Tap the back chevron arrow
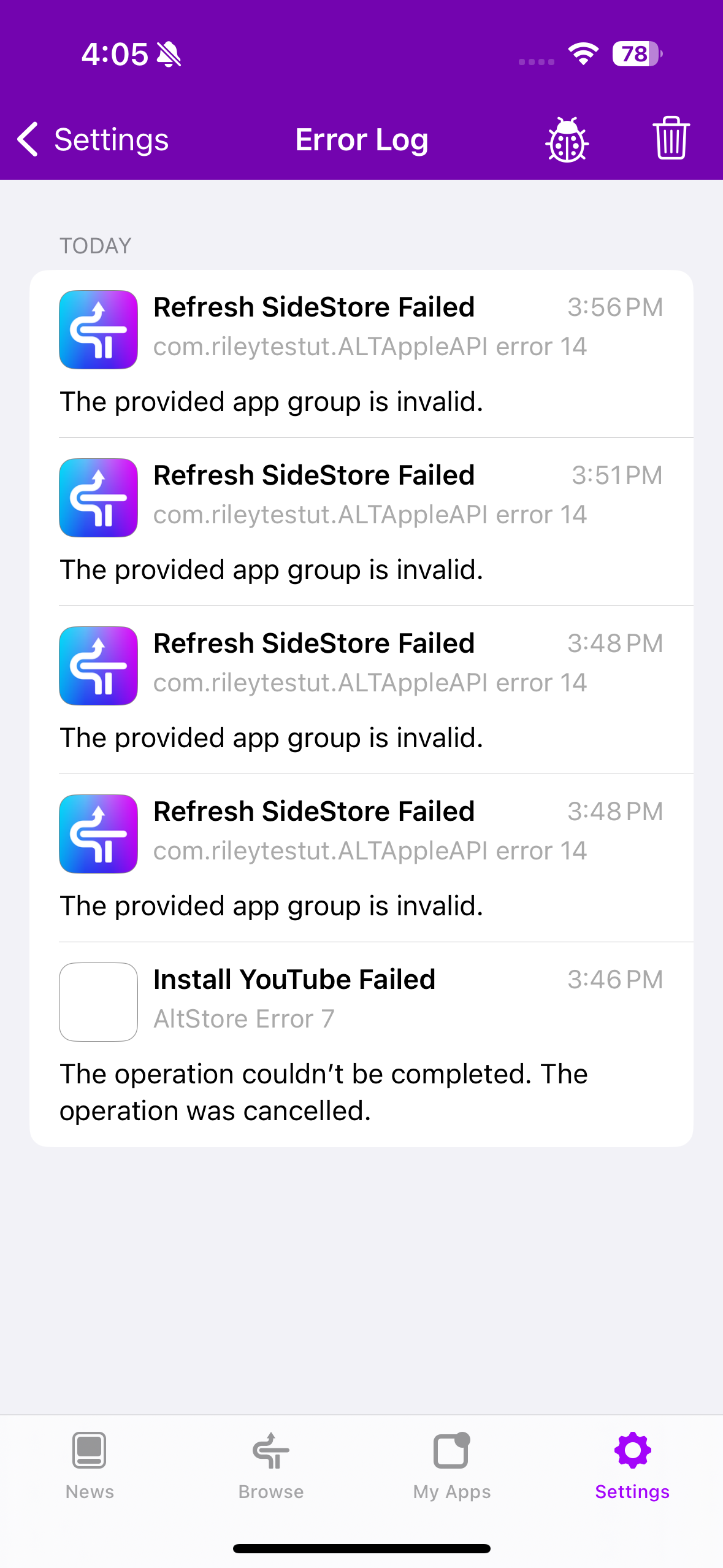The image size is (723, 1568). click(27, 139)
